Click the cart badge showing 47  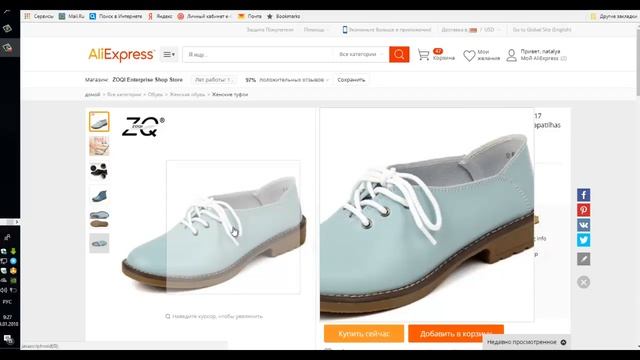point(438,51)
